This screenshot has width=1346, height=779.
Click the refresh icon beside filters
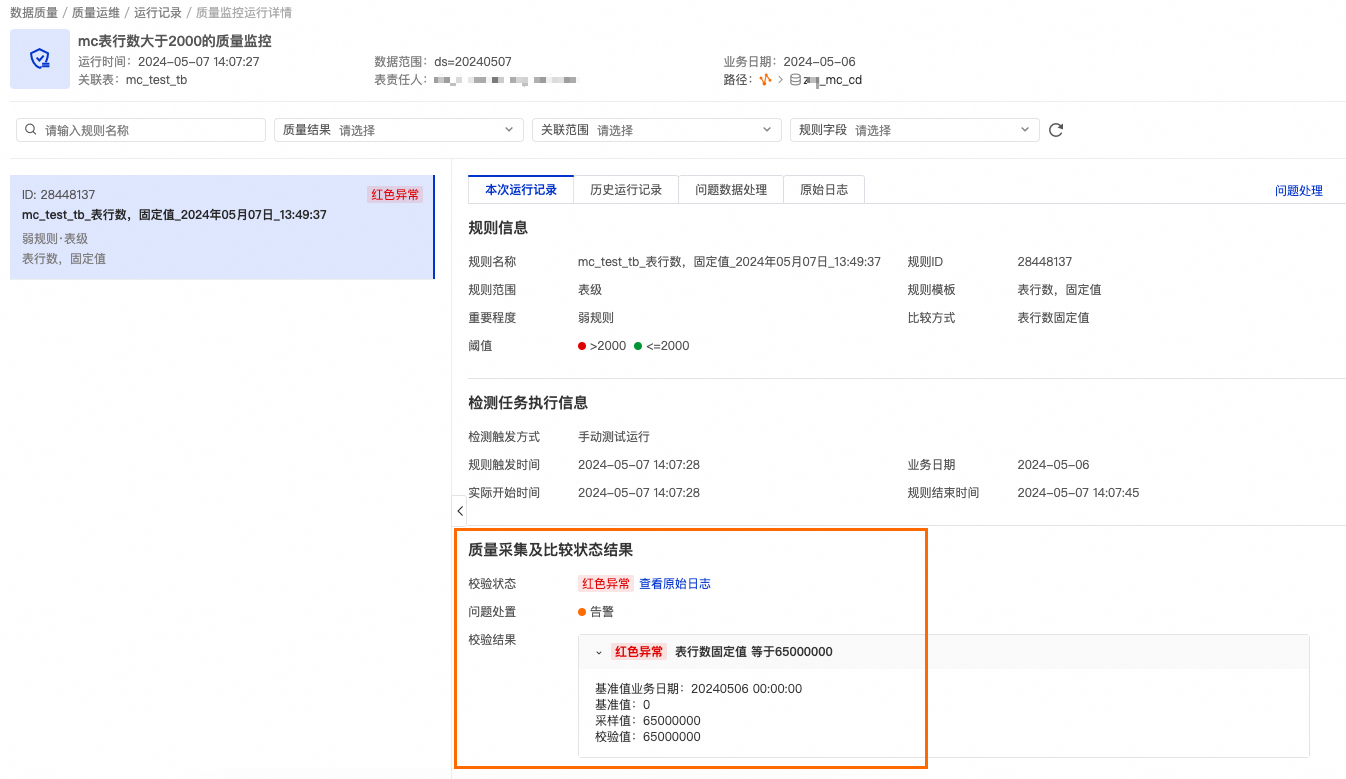tap(1056, 130)
